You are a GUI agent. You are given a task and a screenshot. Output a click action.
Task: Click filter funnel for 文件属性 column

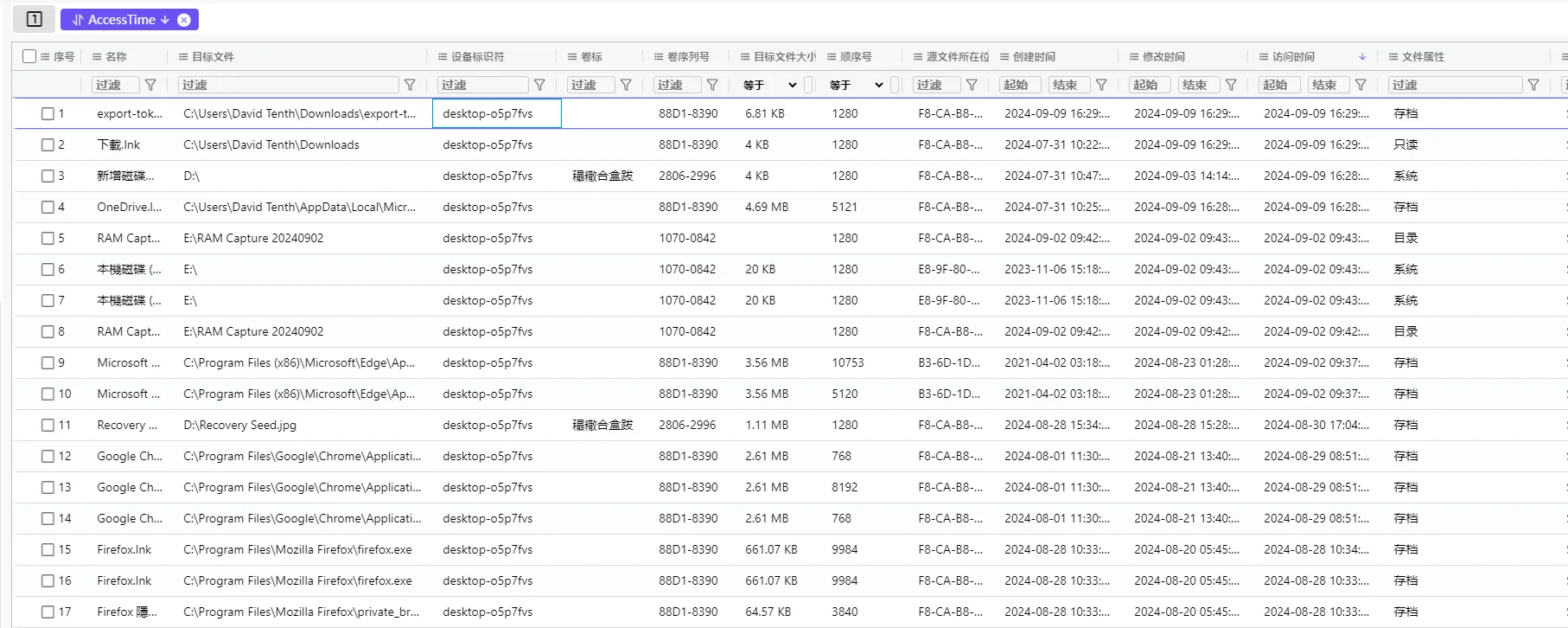pos(1533,85)
